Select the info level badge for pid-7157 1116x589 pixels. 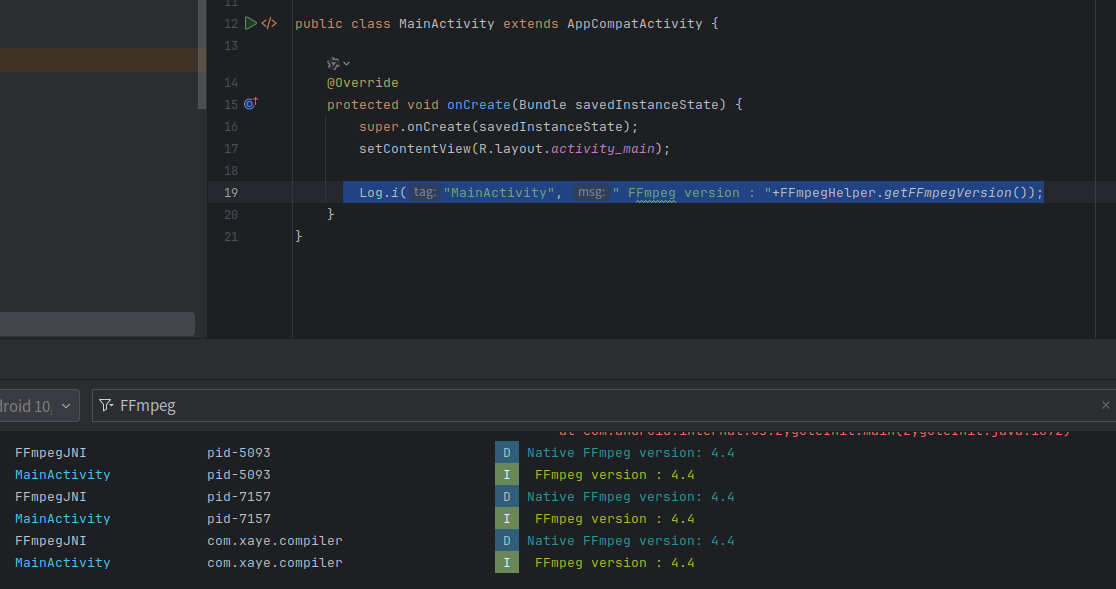click(x=507, y=519)
